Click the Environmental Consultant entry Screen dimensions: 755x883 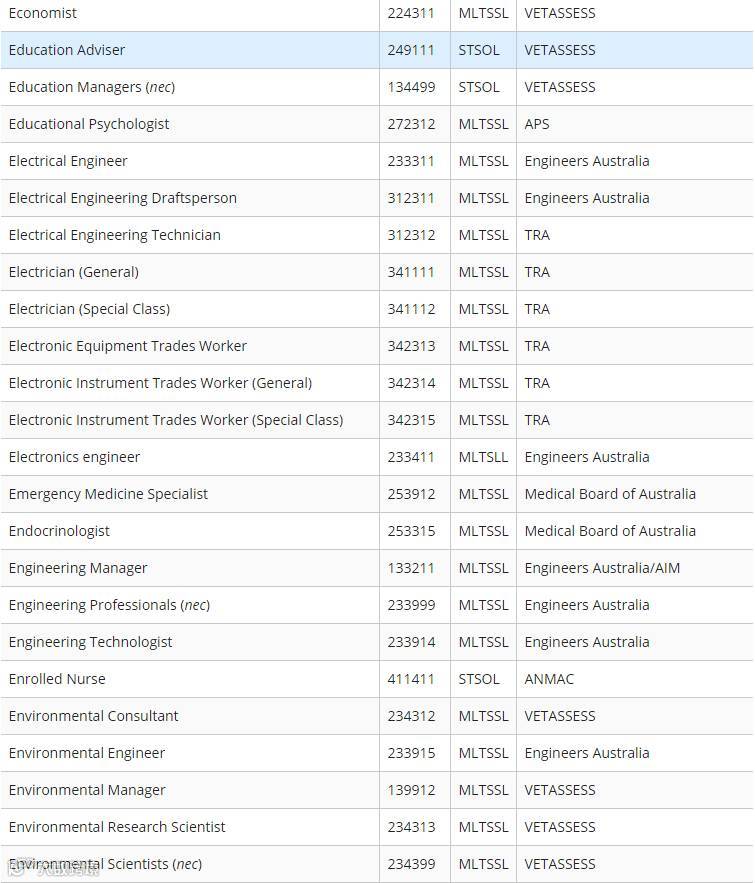[x=94, y=716]
